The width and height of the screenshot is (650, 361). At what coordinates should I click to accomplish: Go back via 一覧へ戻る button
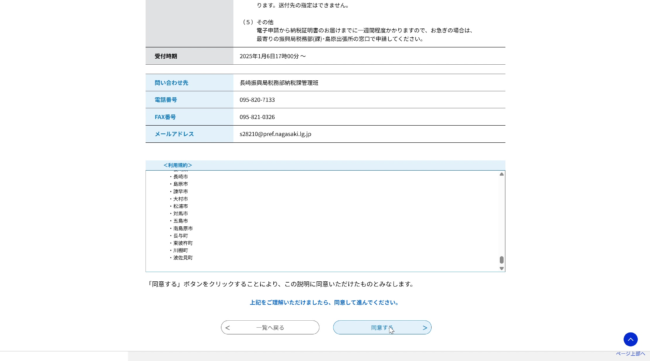point(270,327)
